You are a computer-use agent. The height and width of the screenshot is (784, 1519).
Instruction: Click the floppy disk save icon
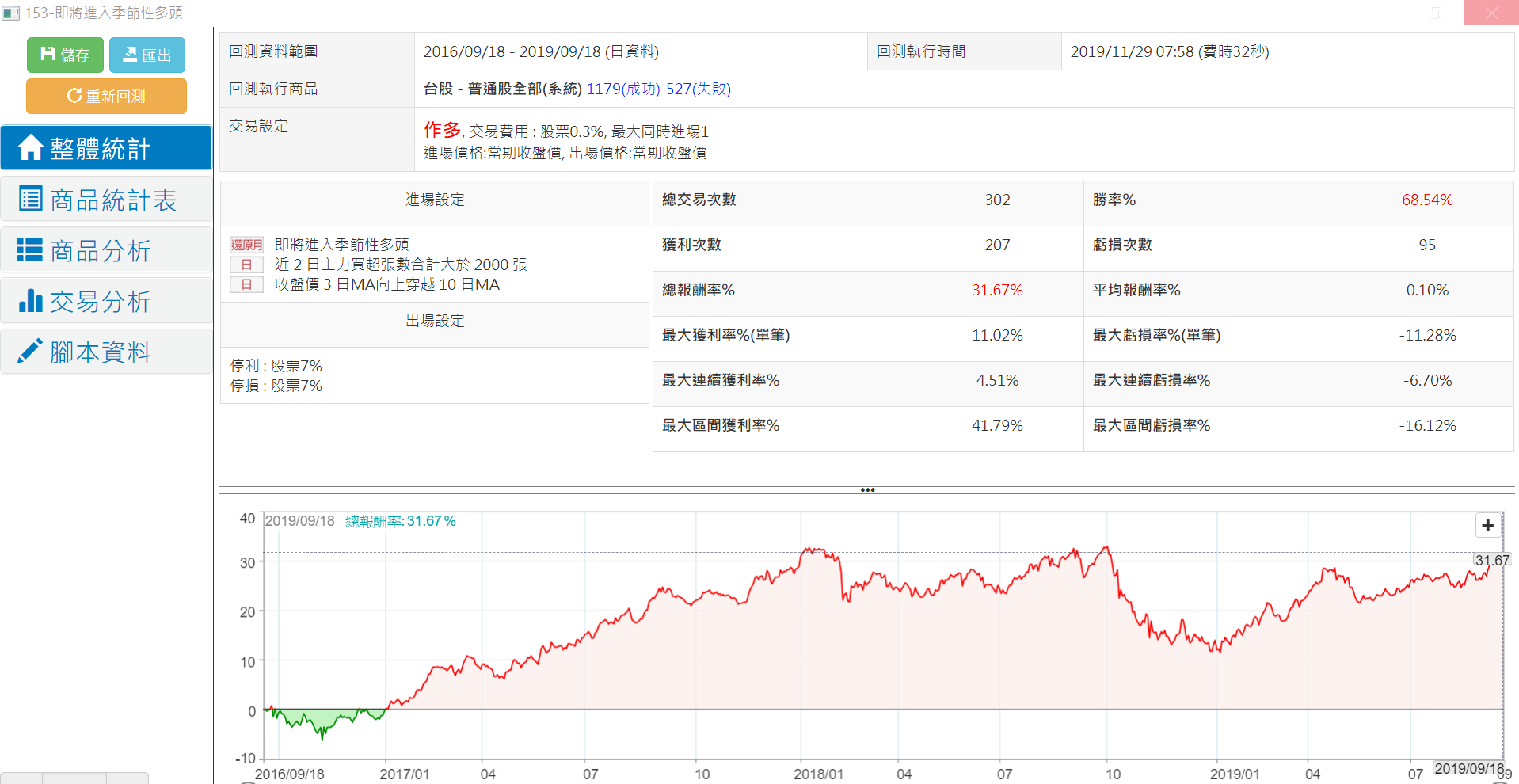(48, 54)
